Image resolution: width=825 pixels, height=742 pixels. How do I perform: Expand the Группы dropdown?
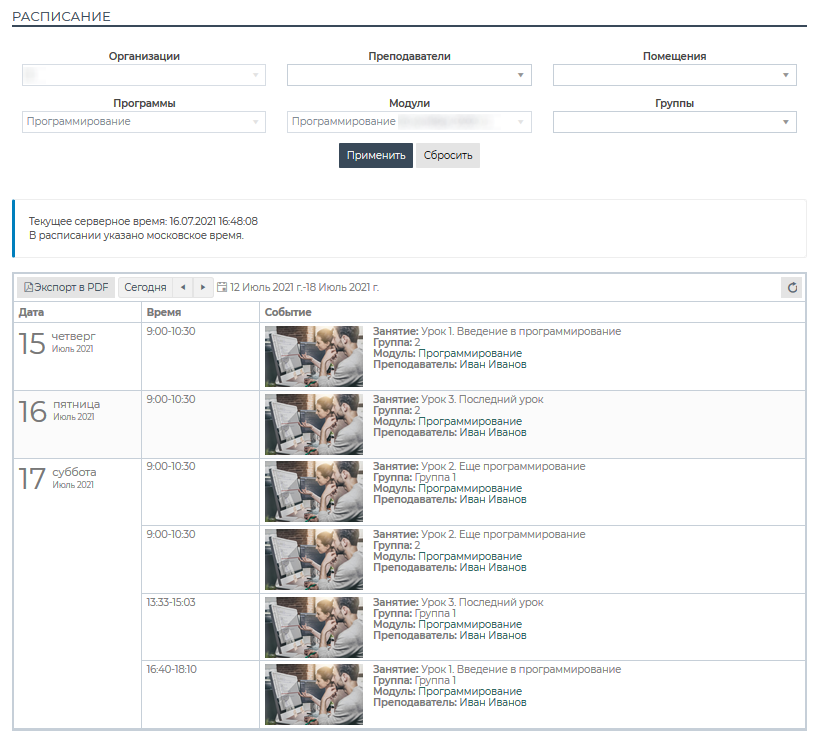(x=674, y=122)
